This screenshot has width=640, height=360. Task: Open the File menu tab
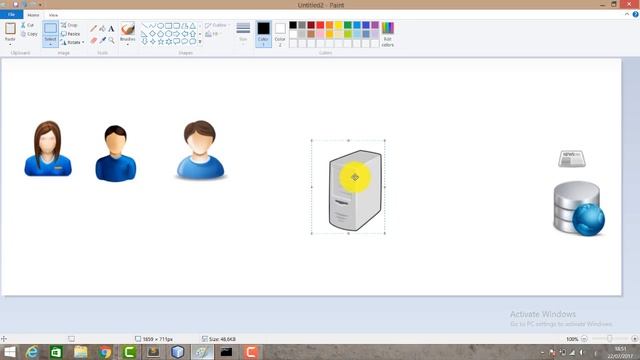[x=11, y=15]
